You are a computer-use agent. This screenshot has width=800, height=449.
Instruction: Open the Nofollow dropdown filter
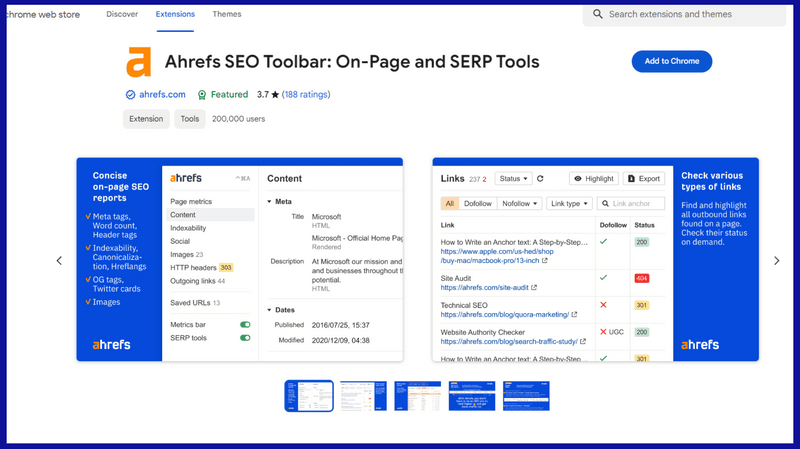[x=519, y=204]
